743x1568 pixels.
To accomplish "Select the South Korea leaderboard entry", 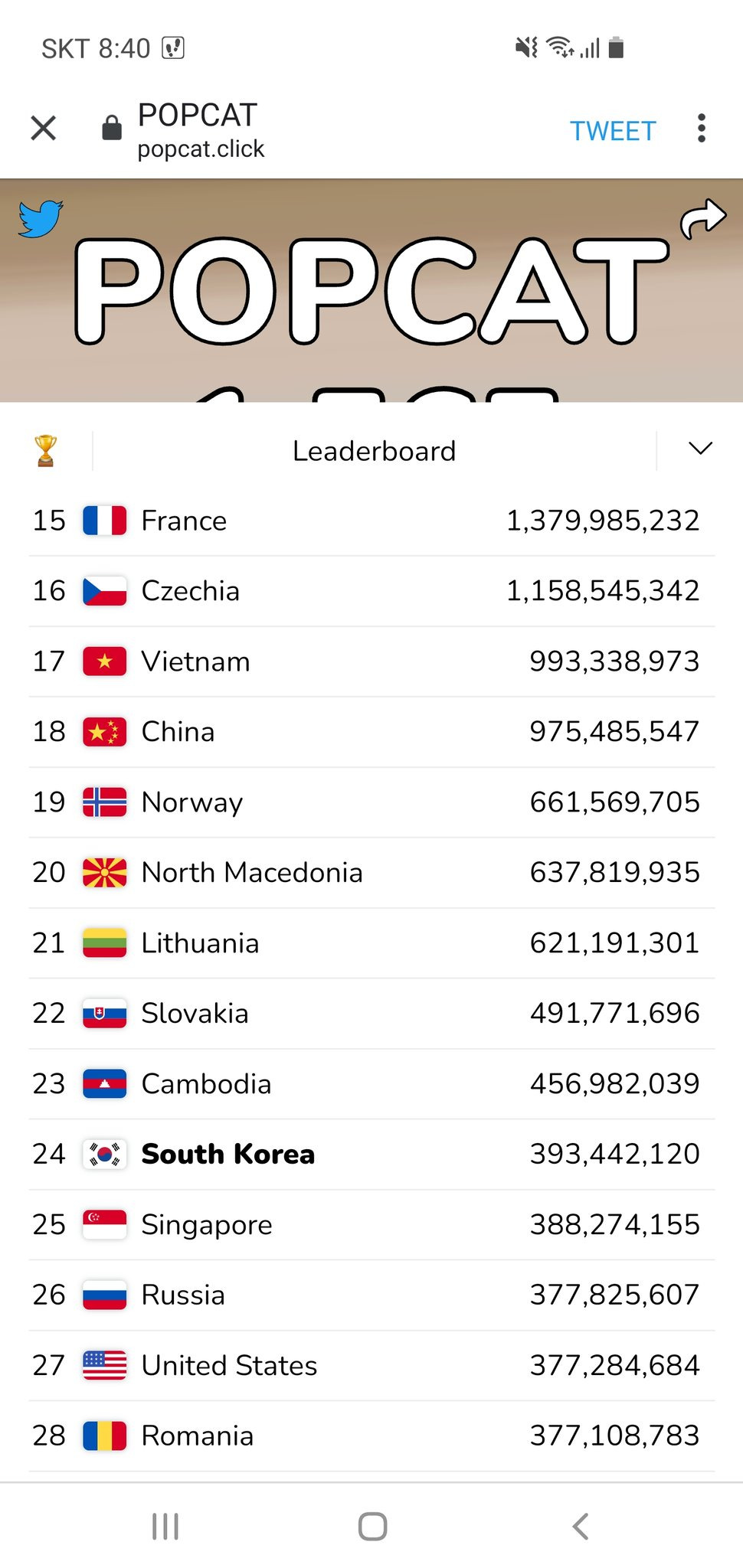I will point(371,1154).
